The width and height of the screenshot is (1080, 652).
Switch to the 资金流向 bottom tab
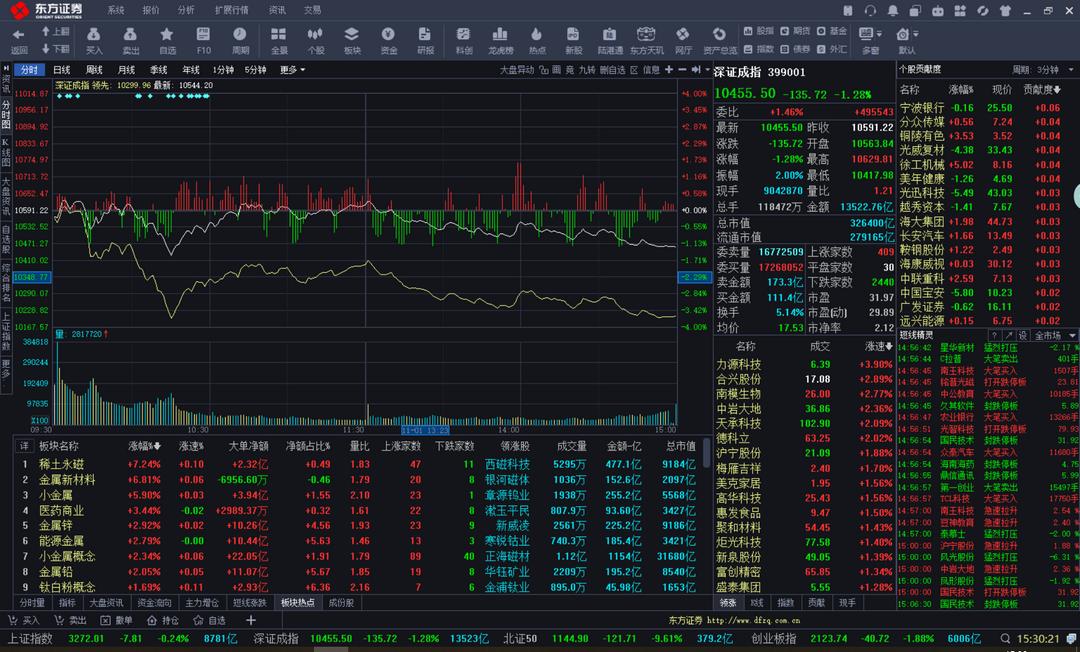154,602
